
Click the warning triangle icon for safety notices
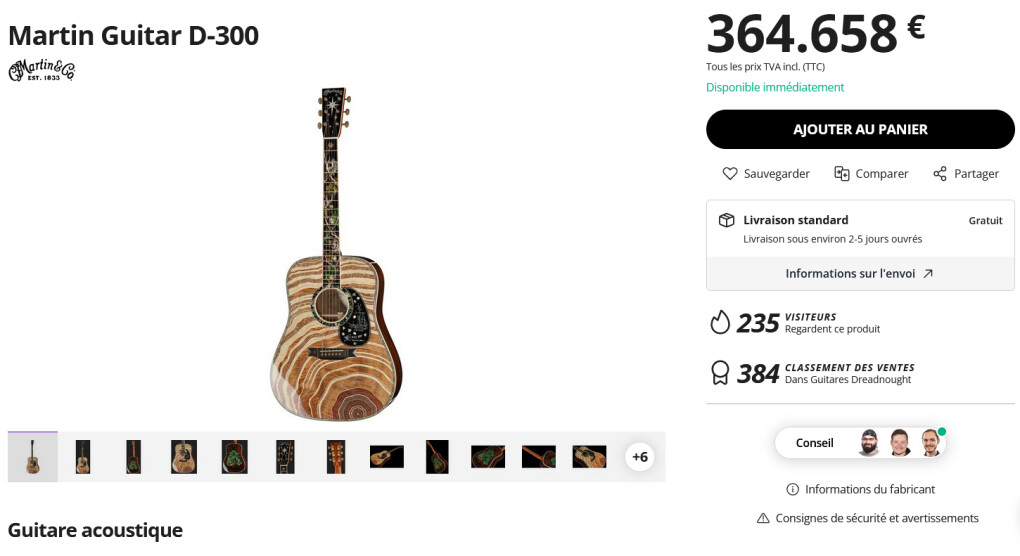pos(763,518)
